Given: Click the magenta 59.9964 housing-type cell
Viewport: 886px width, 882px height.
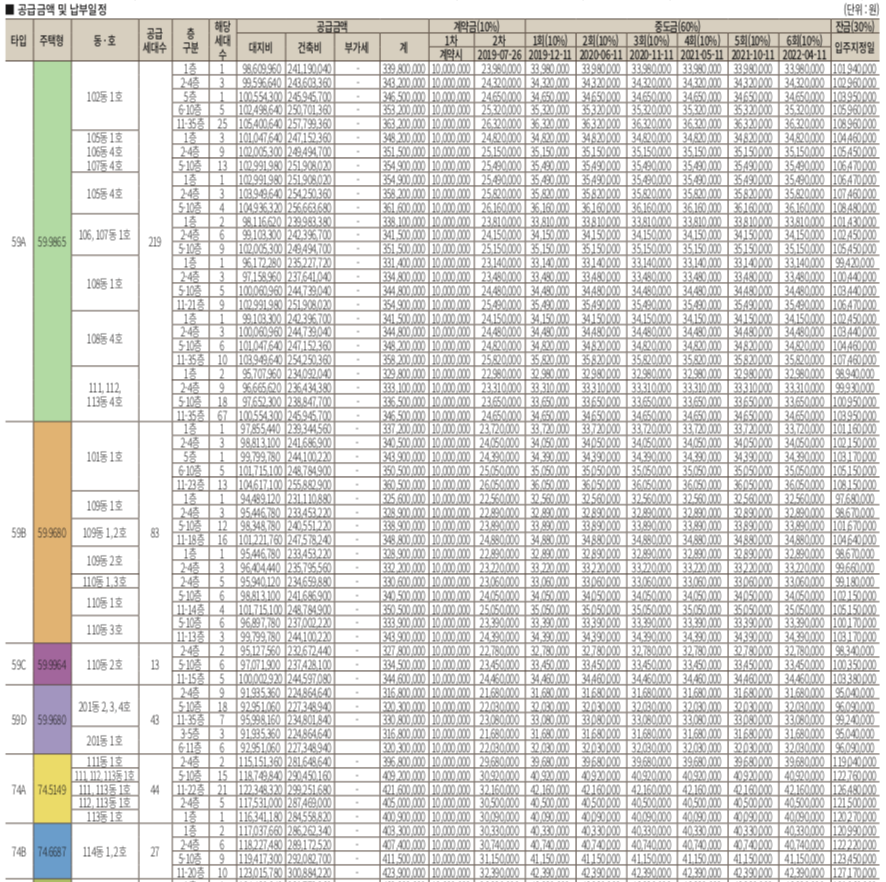Looking at the screenshot, I should click(x=52, y=664).
